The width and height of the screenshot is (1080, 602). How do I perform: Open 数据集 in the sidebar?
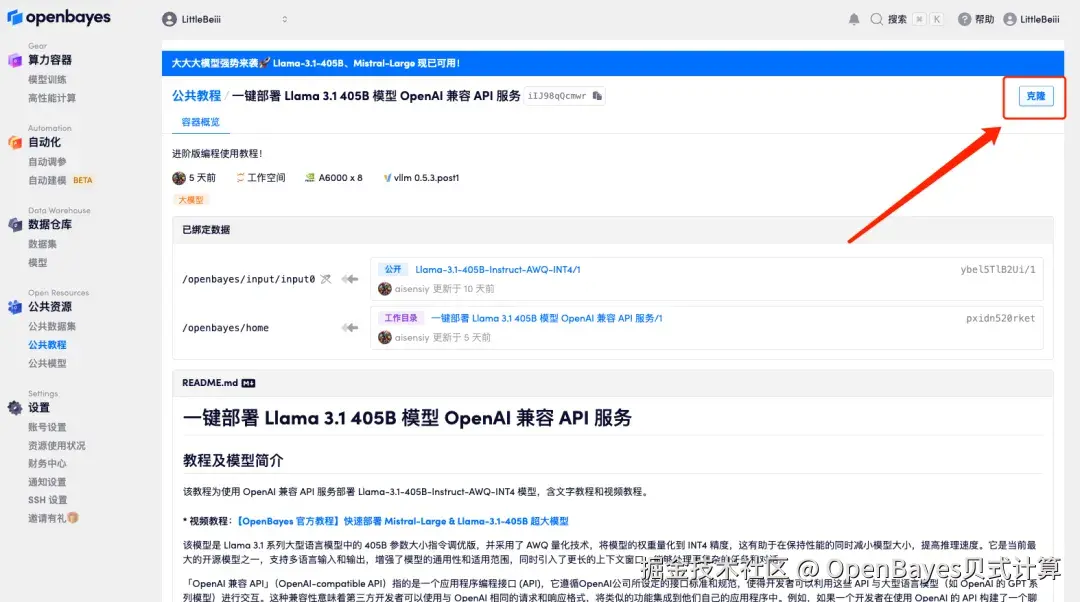pyautogui.click(x=43, y=244)
